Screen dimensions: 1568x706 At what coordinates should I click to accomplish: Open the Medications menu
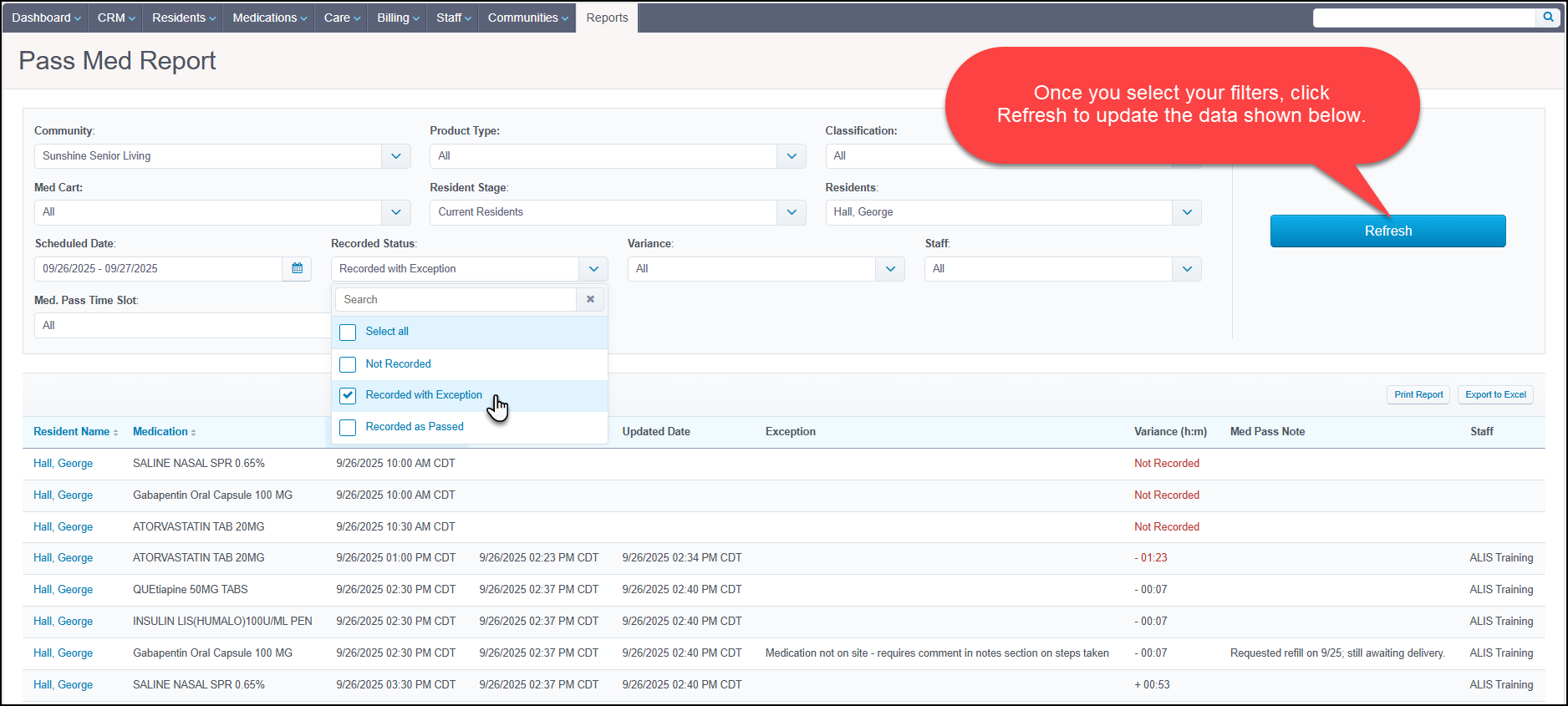tap(269, 18)
